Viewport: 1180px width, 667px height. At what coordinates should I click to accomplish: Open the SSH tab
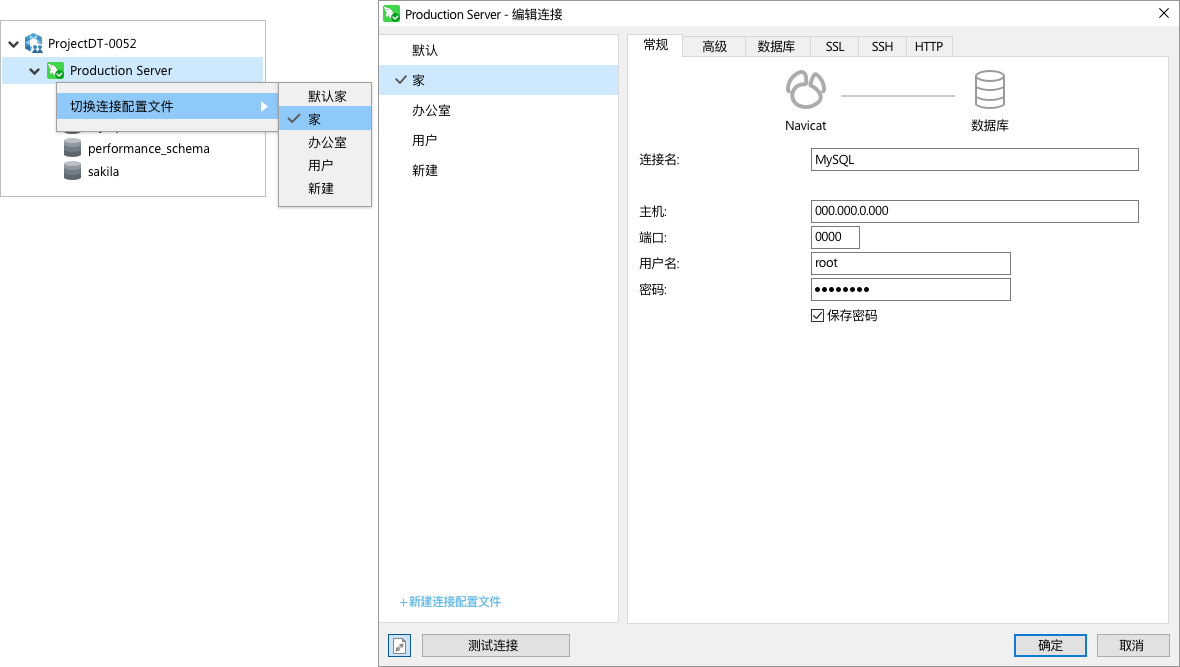[x=882, y=47]
